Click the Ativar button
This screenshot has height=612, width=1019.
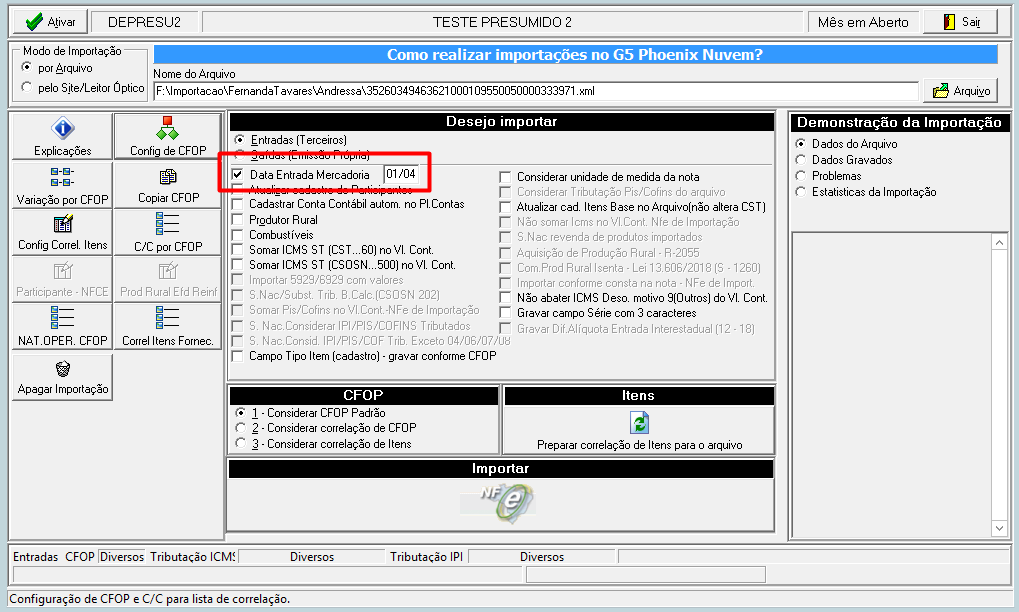click(50, 22)
